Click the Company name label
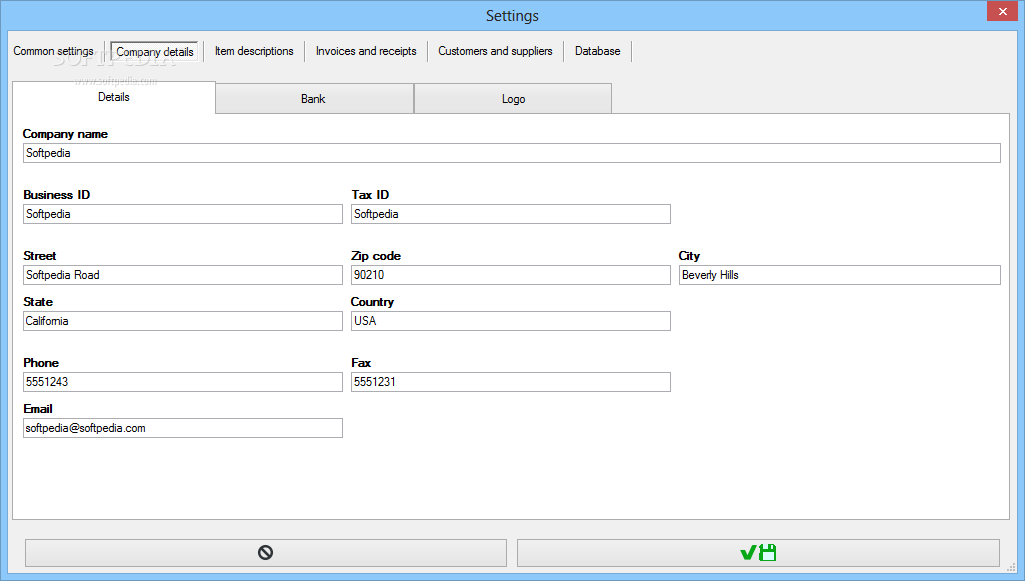This screenshot has width=1025, height=581. 65,134
